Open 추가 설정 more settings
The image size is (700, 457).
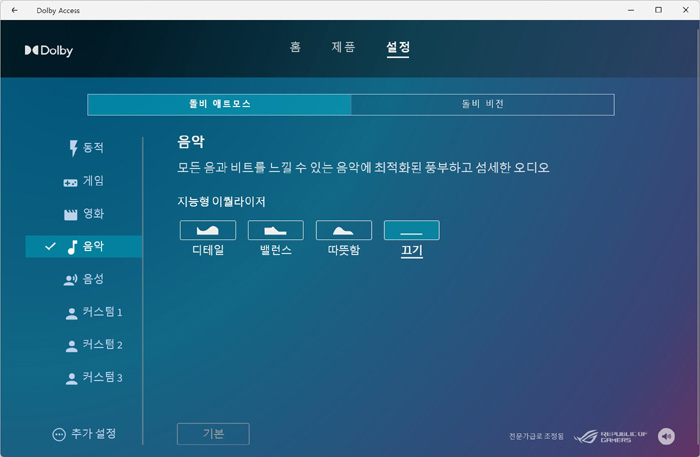[84, 434]
